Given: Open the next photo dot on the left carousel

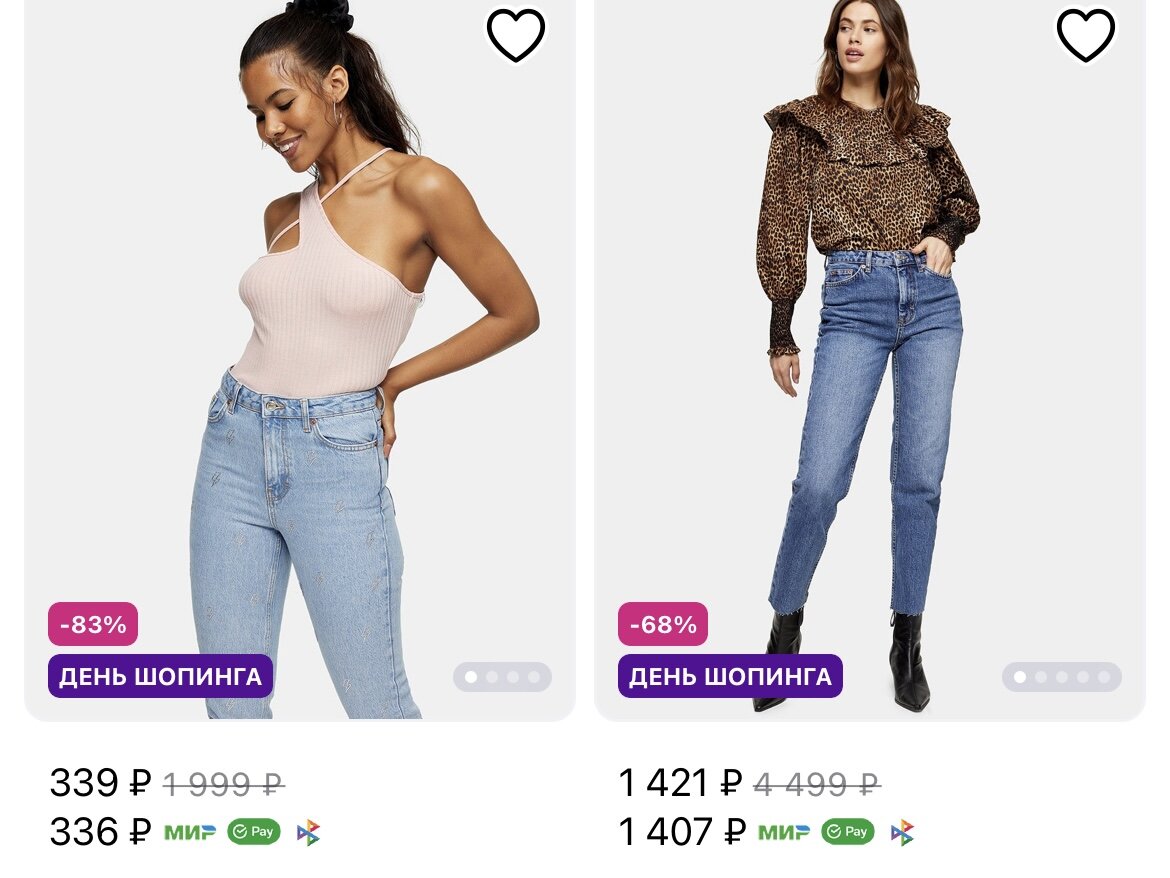Looking at the screenshot, I should tap(494, 678).
